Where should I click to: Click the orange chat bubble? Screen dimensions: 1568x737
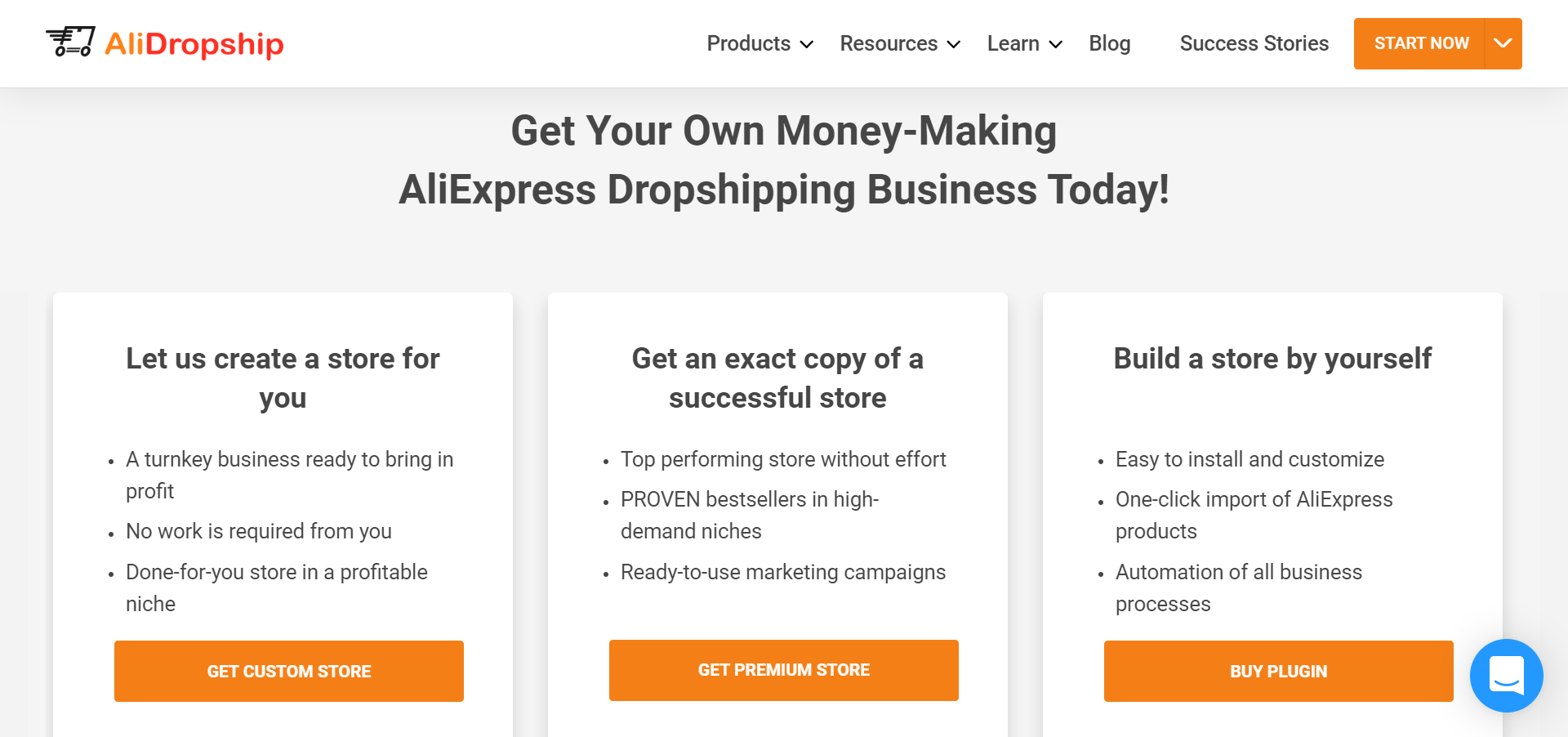1507,676
